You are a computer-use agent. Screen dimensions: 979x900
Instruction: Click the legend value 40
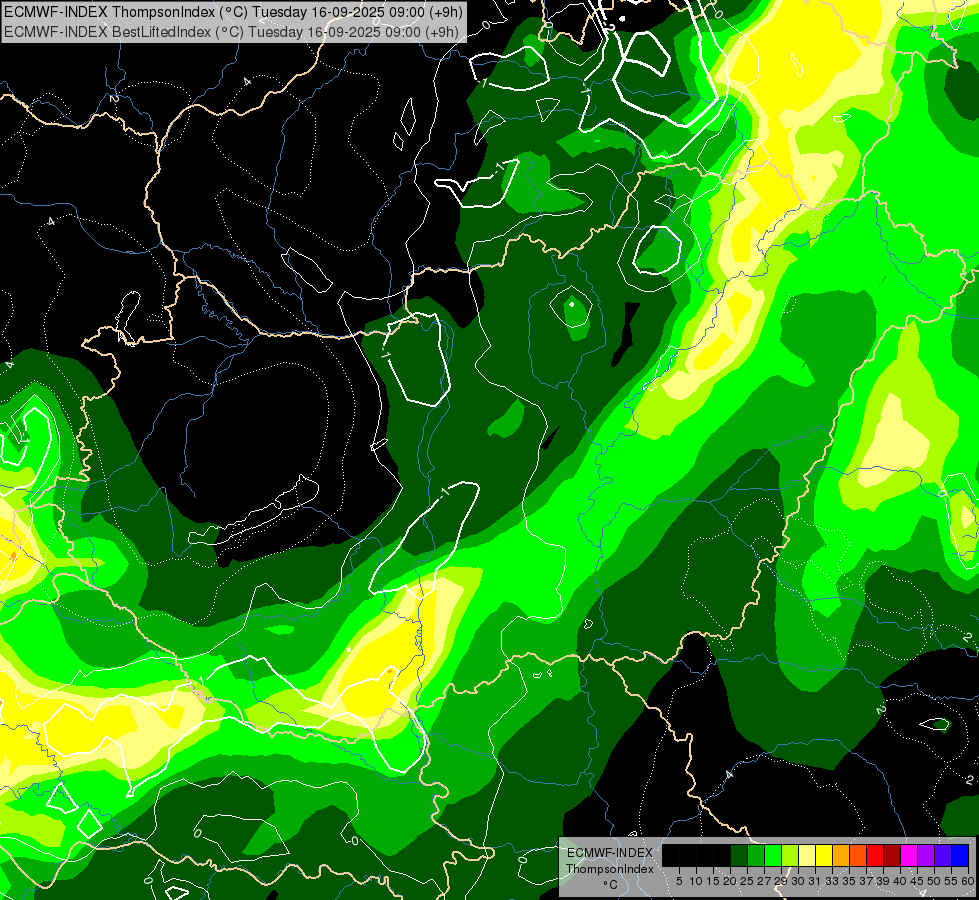pos(900,881)
